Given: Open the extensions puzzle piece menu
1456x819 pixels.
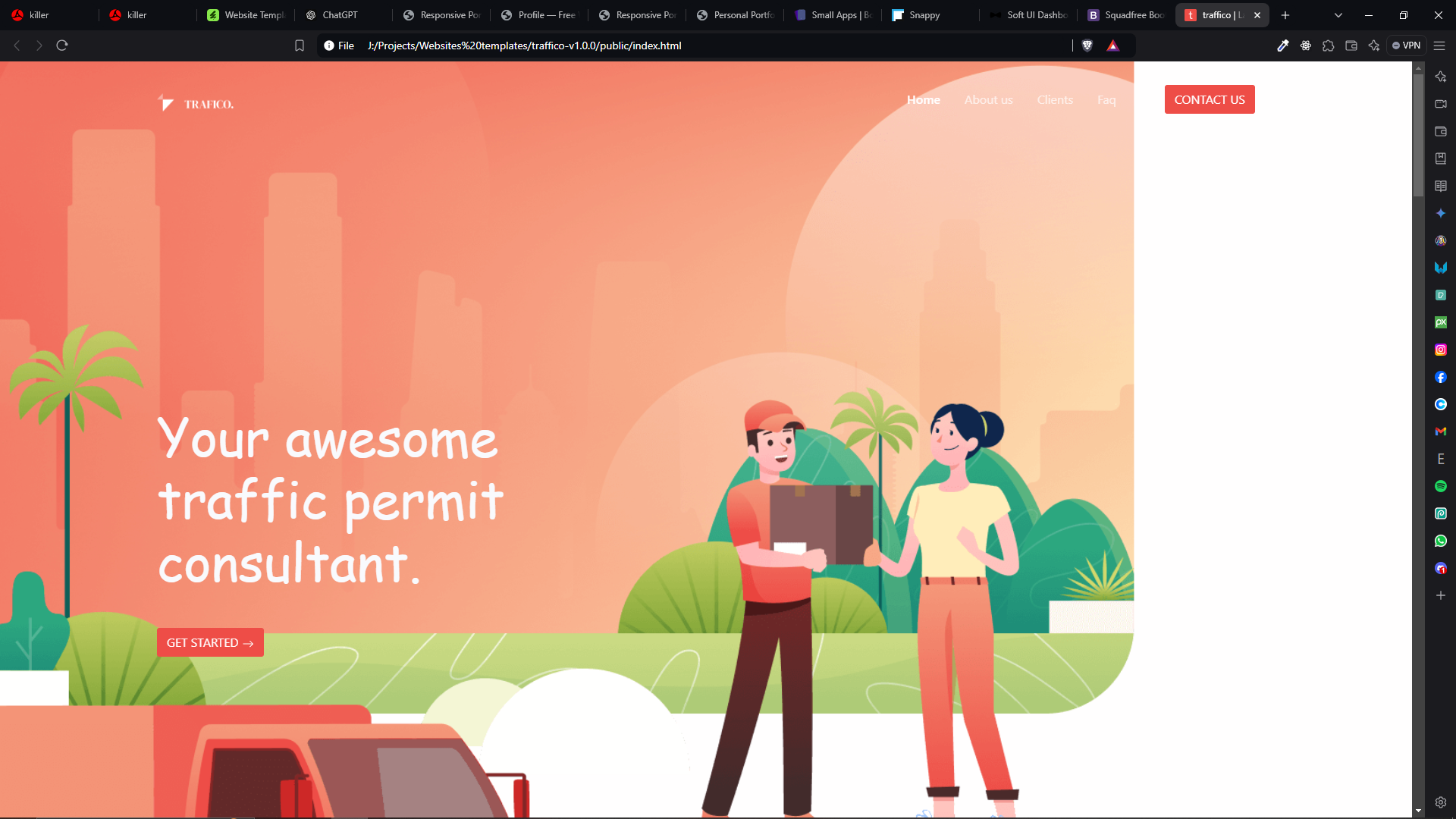Looking at the screenshot, I should (1329, 45).
